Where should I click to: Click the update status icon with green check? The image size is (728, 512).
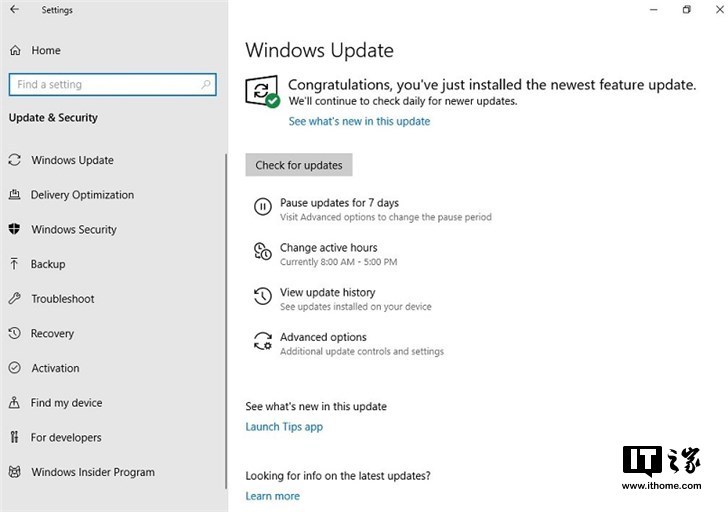click(262, 91)
